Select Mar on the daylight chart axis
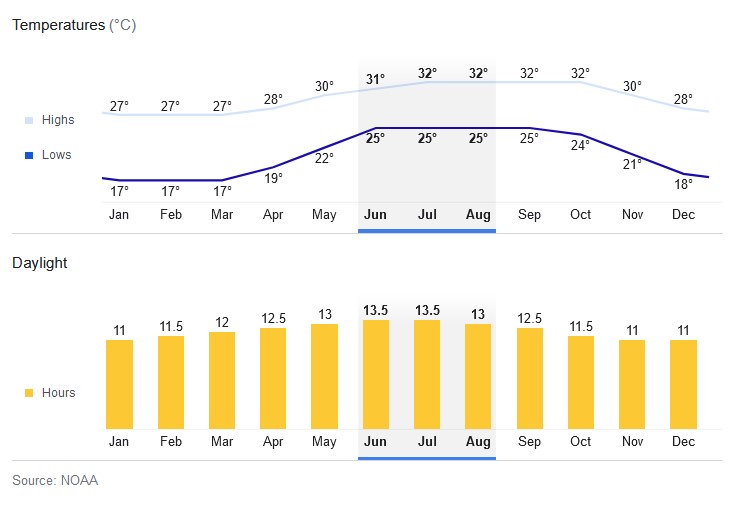This screenshot has width=750, height=507. tap(222, 441)
